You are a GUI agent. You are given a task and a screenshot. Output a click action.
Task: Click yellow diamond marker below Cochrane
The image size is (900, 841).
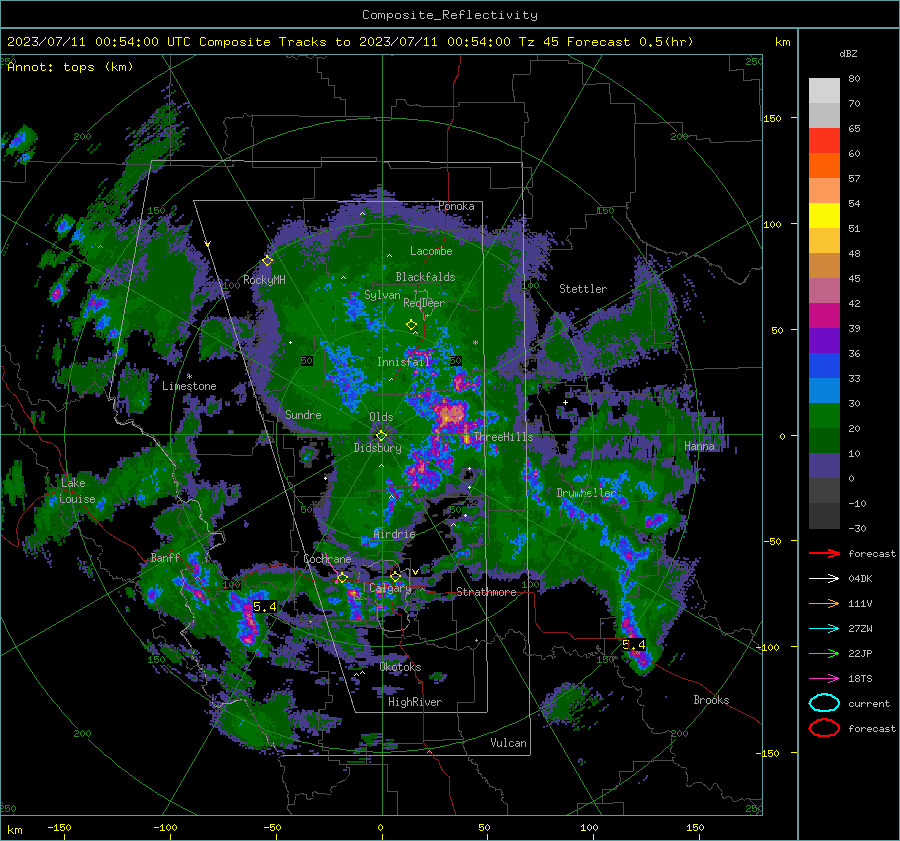click(x=343, y=578)
